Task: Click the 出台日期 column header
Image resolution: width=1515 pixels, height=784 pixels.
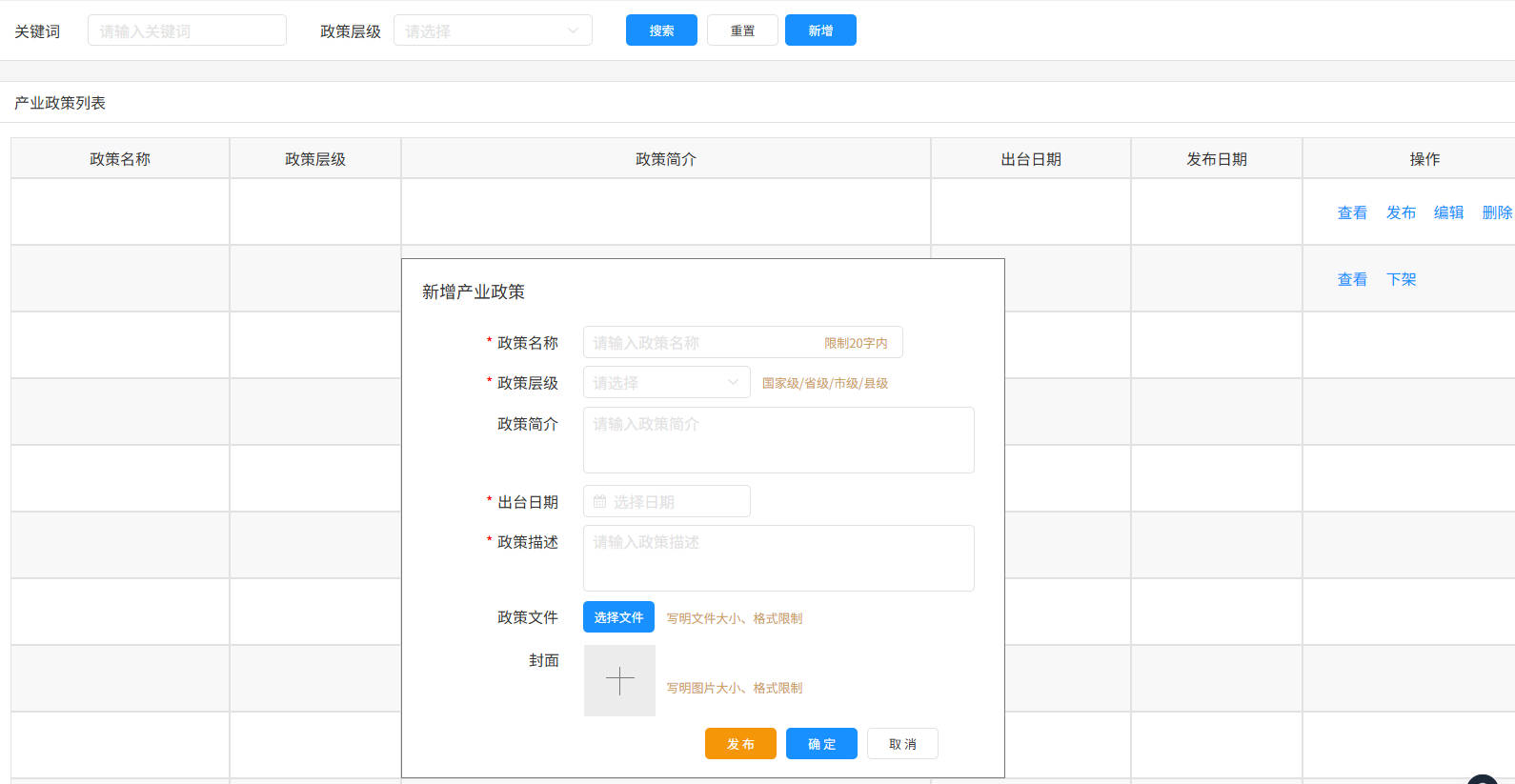Action: (1031, 159)
